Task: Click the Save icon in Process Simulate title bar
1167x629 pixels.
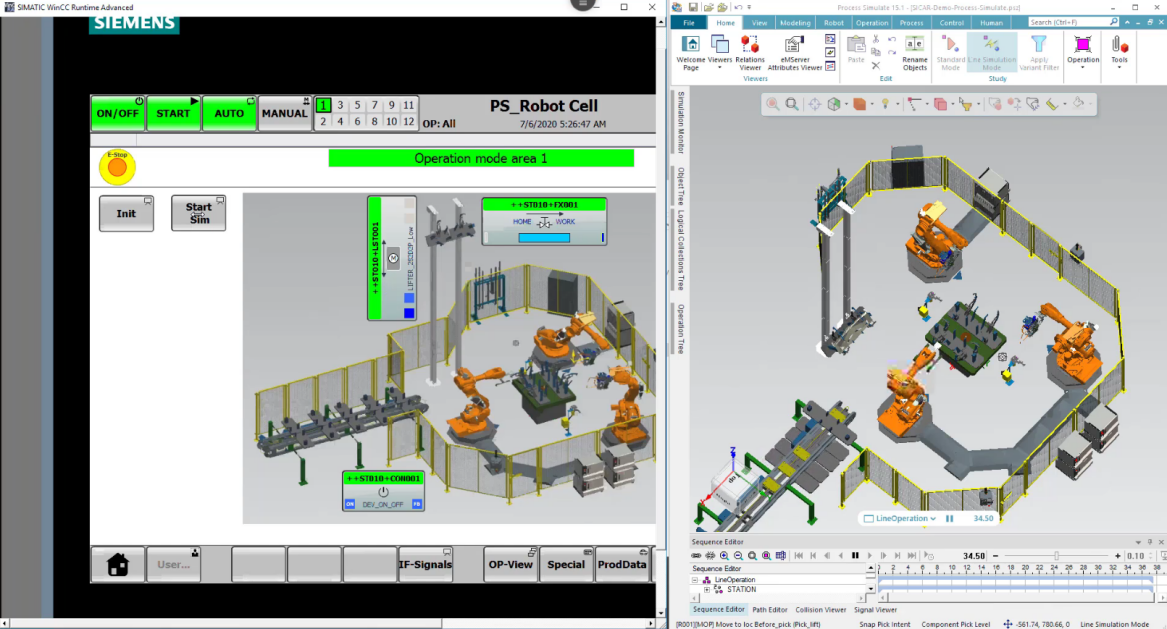Action: (693, 7)
